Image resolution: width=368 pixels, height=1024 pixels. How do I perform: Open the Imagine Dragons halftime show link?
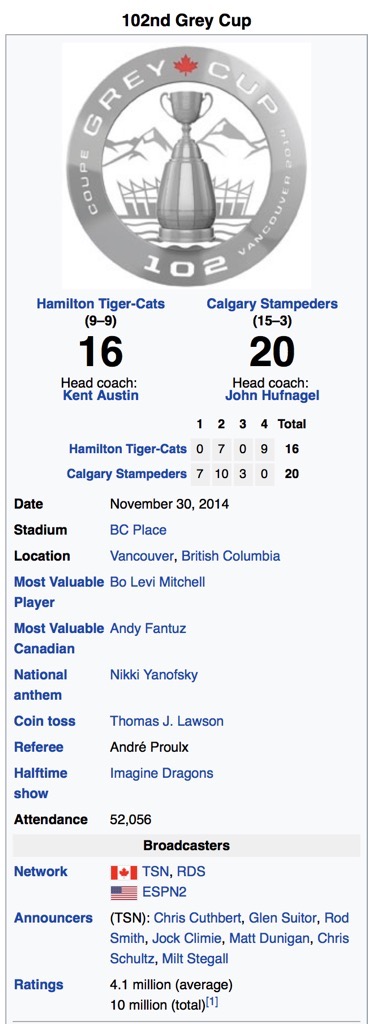coord(162,773)
